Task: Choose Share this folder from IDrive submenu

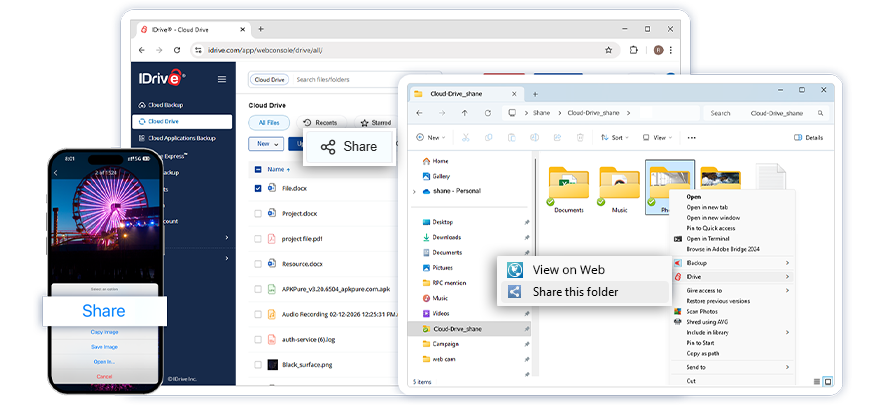Action: point(584,292)
